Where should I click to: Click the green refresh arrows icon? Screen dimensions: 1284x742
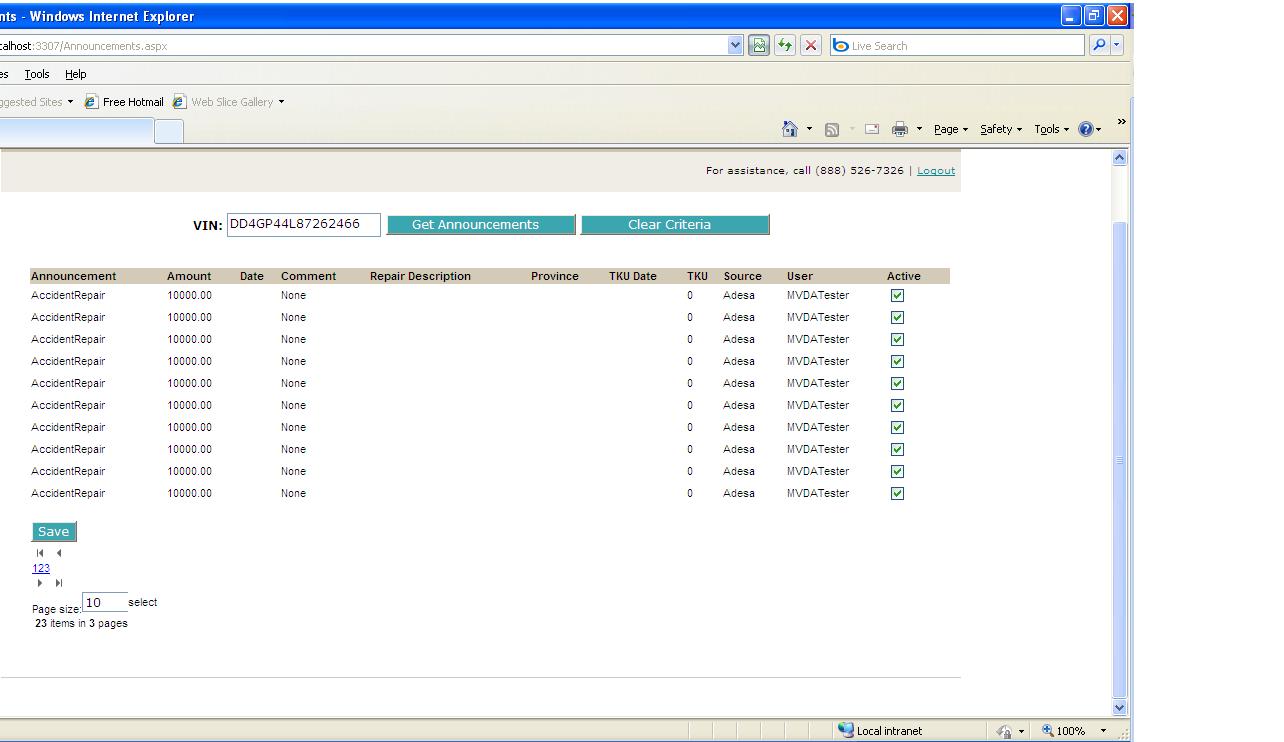click(x=785, y=45)
